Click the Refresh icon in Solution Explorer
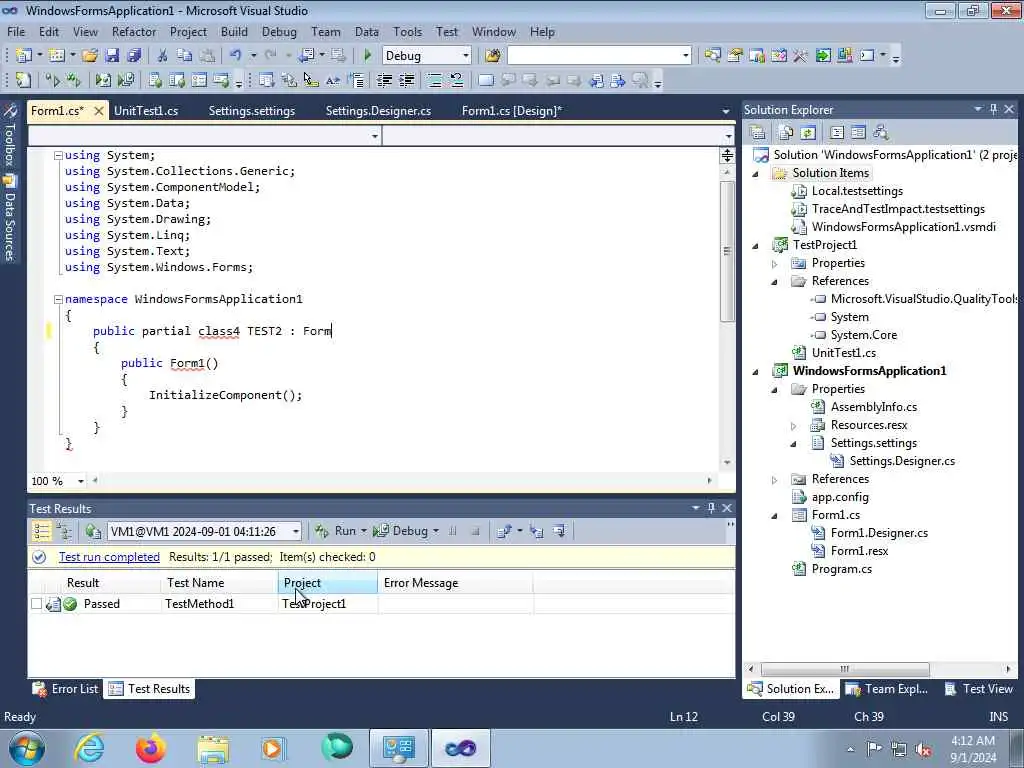The height and width of the screenshot is (768, 1024). tap(808, 133)
